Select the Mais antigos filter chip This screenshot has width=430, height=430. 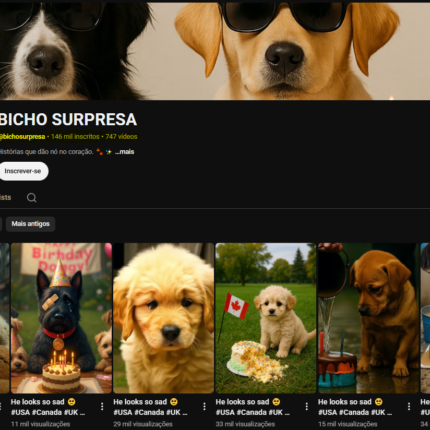(31, 224)
